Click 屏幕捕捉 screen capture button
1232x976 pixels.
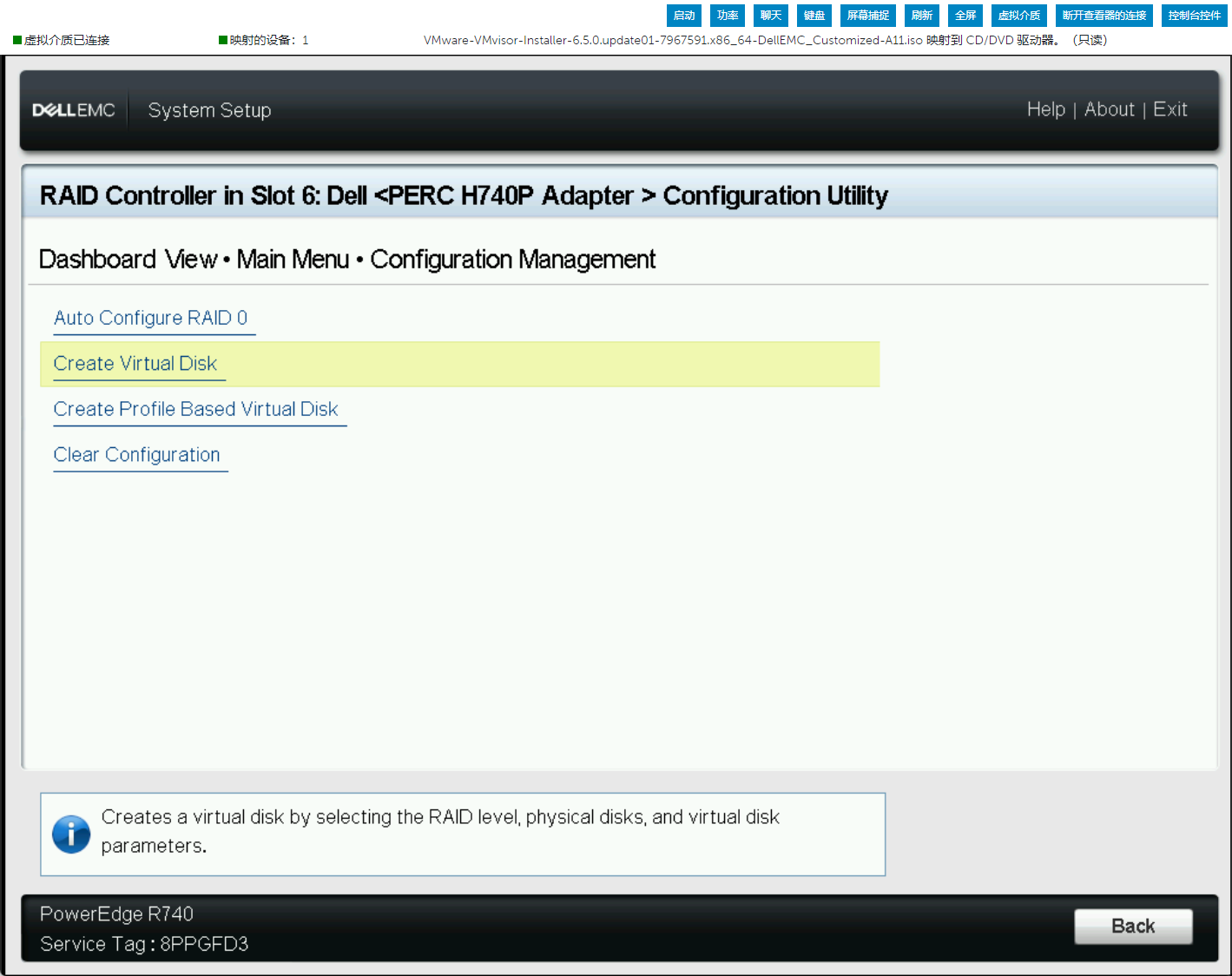[868, 16]
